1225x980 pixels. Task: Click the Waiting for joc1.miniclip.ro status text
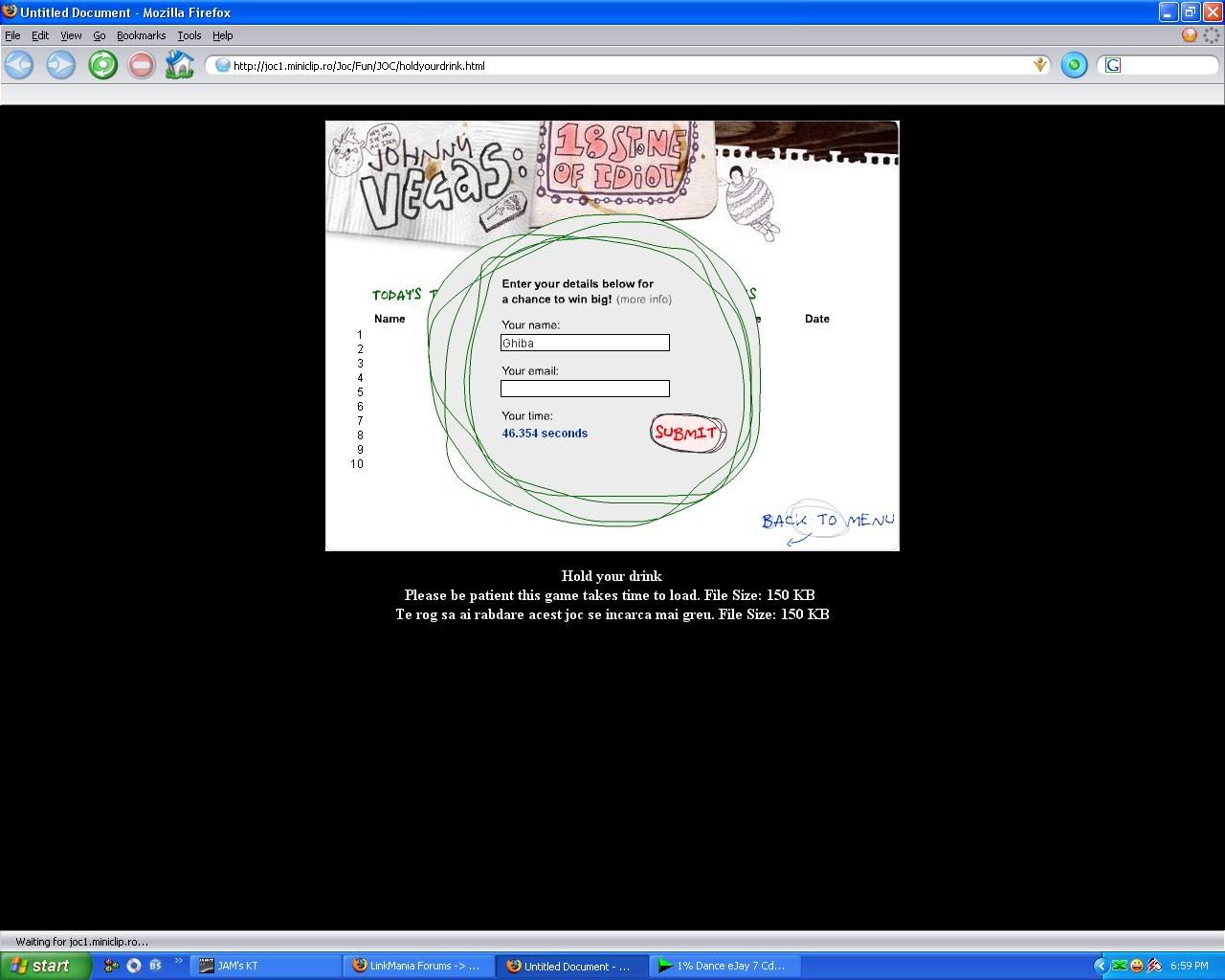[82, 942]
